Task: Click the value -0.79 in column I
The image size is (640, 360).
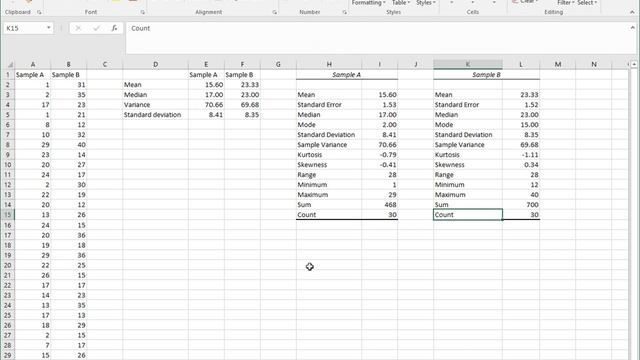Action: click(x=380, y=155)
